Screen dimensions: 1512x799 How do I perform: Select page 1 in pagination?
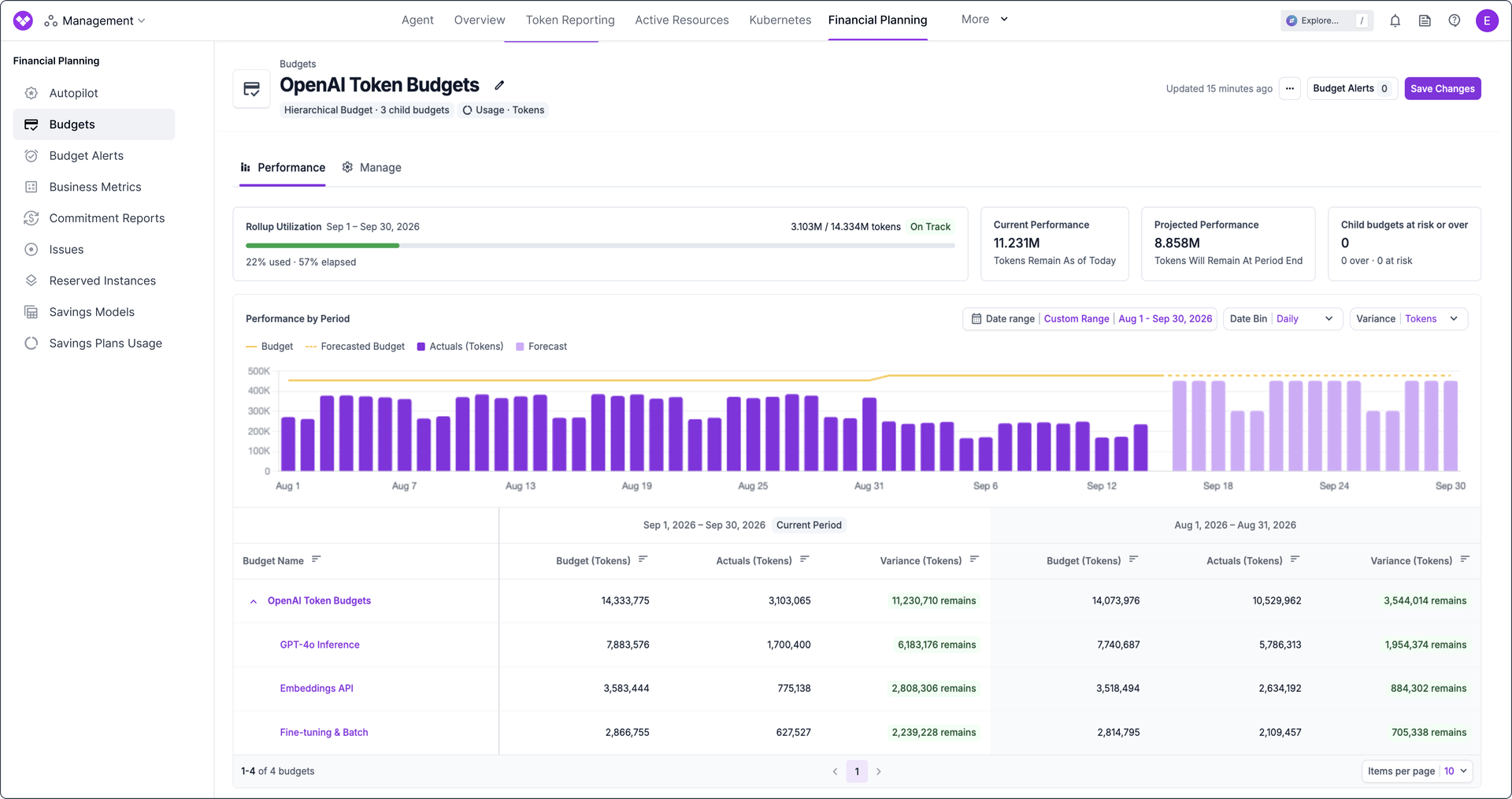(x=857, y=771)
